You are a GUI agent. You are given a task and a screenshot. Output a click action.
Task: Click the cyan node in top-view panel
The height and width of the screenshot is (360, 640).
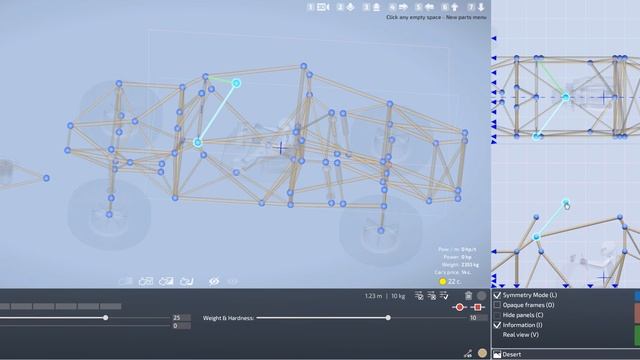tap(565, 97)
